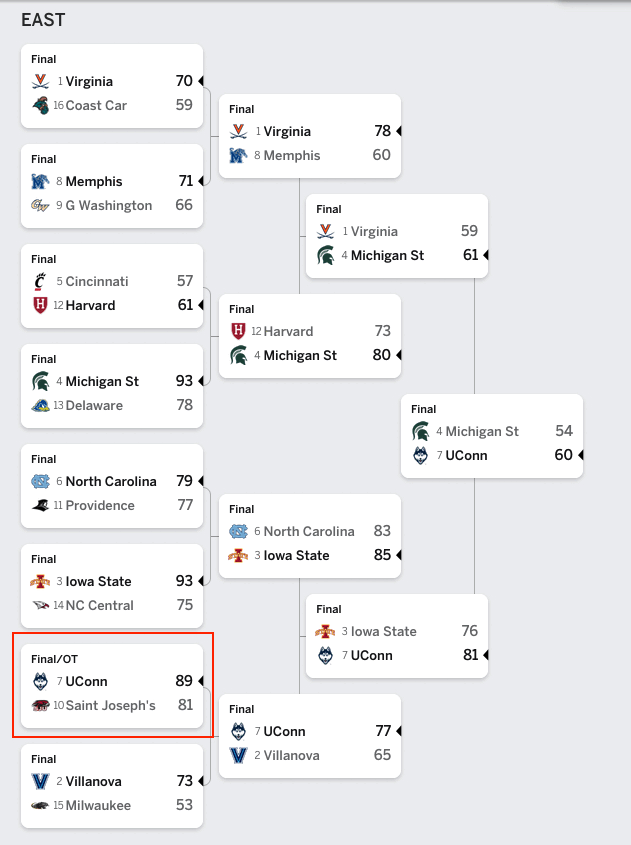Click UConn logo in regional final card
Image resolution: width=631 pixels, height=845 pixels.
click(x=420, y=455)
